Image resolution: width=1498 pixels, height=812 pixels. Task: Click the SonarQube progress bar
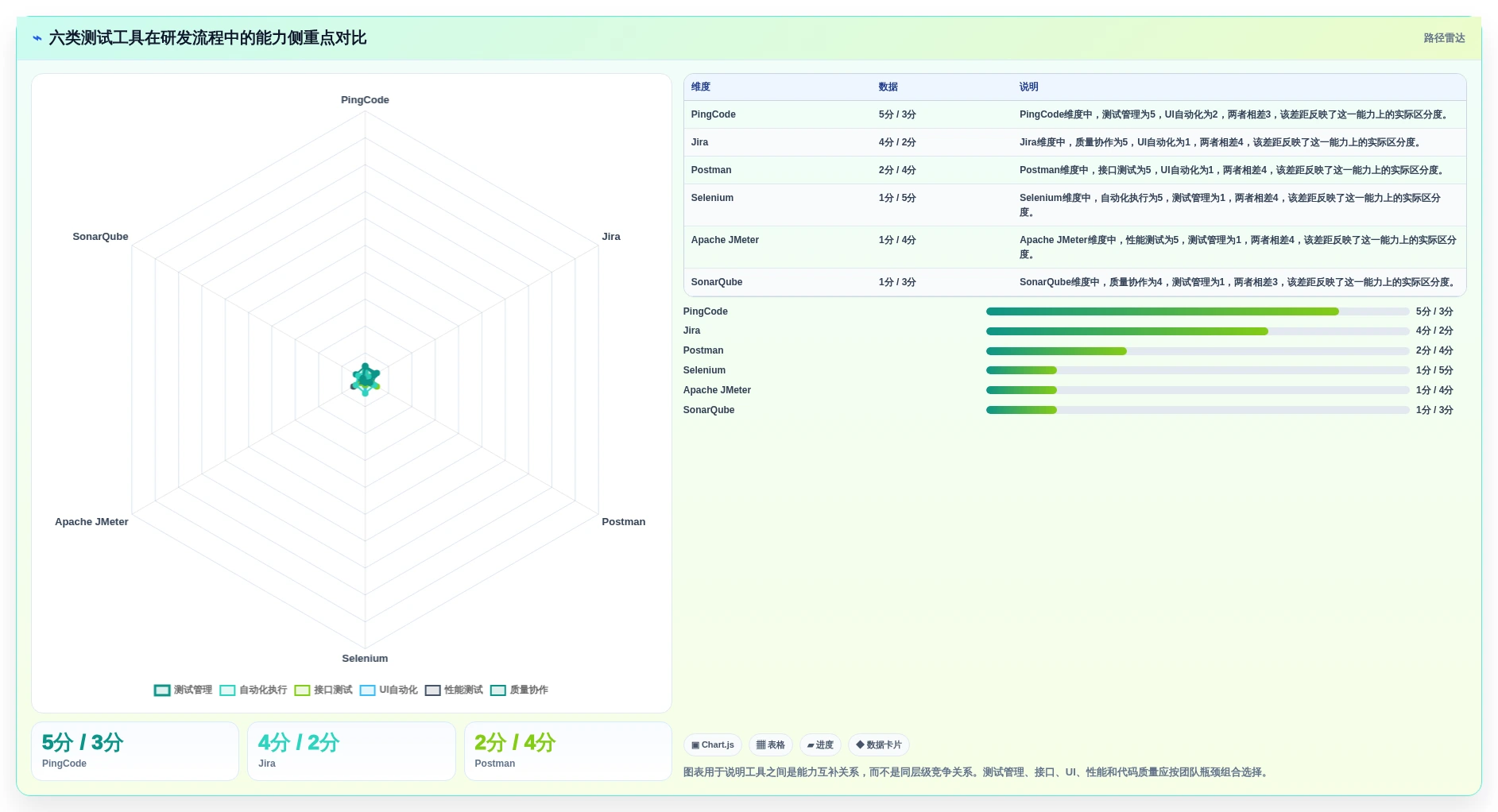[x=1198, y=410]
